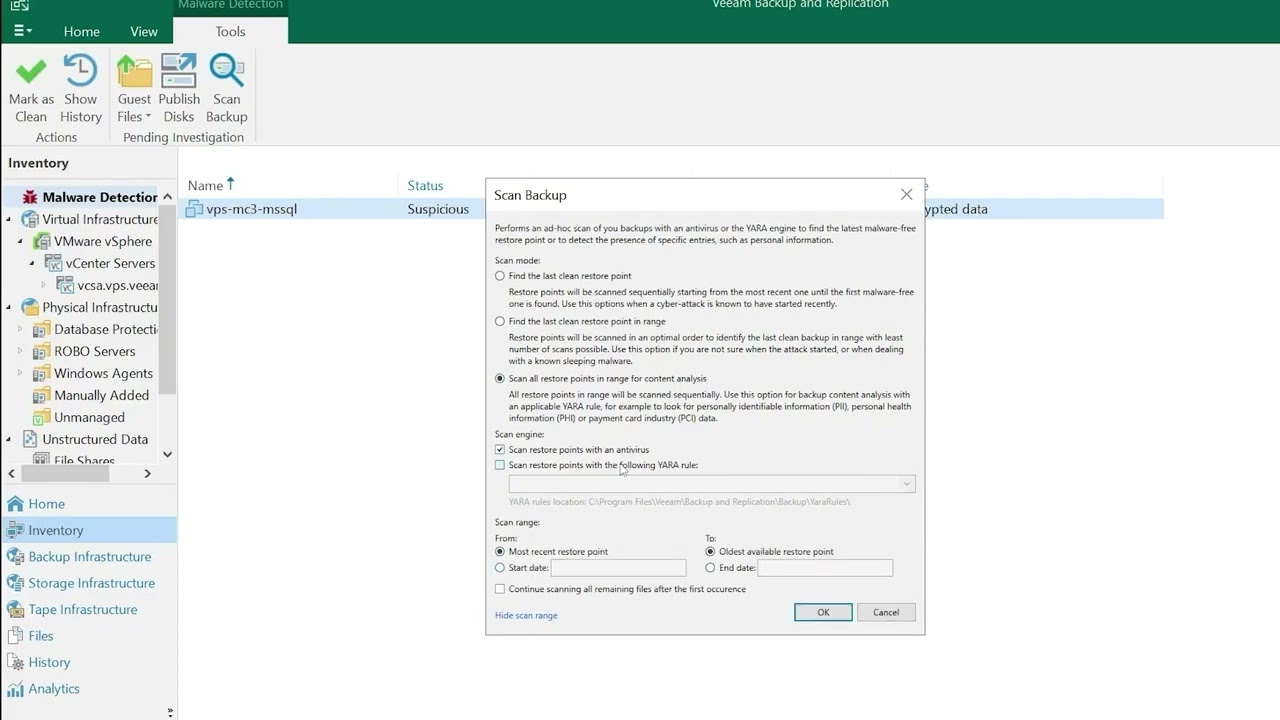Expand the Database Protection tree node
Viewport: 1280px width, 720px height.
click(20, 329)
